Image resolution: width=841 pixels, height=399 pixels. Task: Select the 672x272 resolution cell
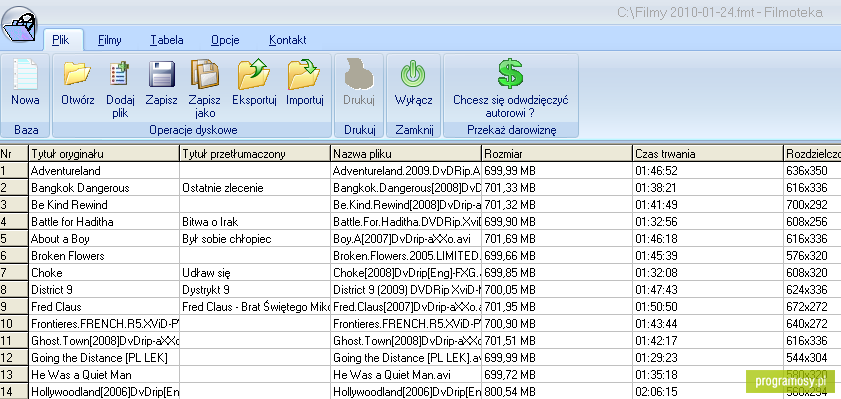point(813,307)
